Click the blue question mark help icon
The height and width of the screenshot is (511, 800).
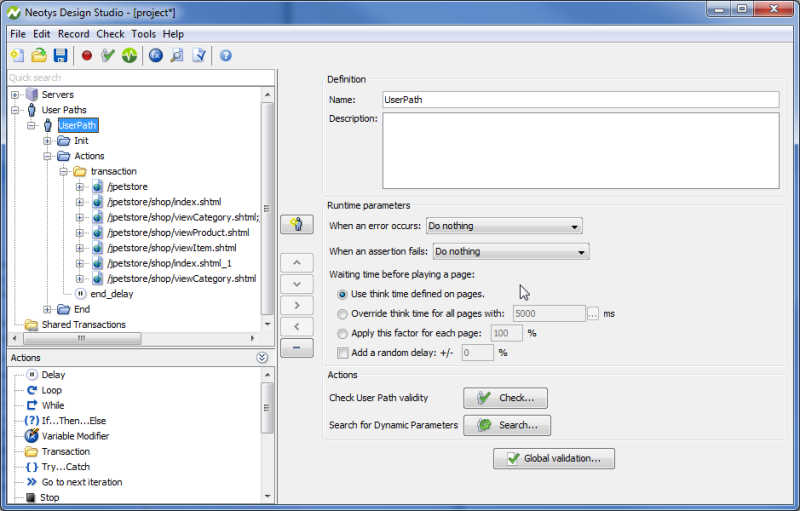pos(225,56)
